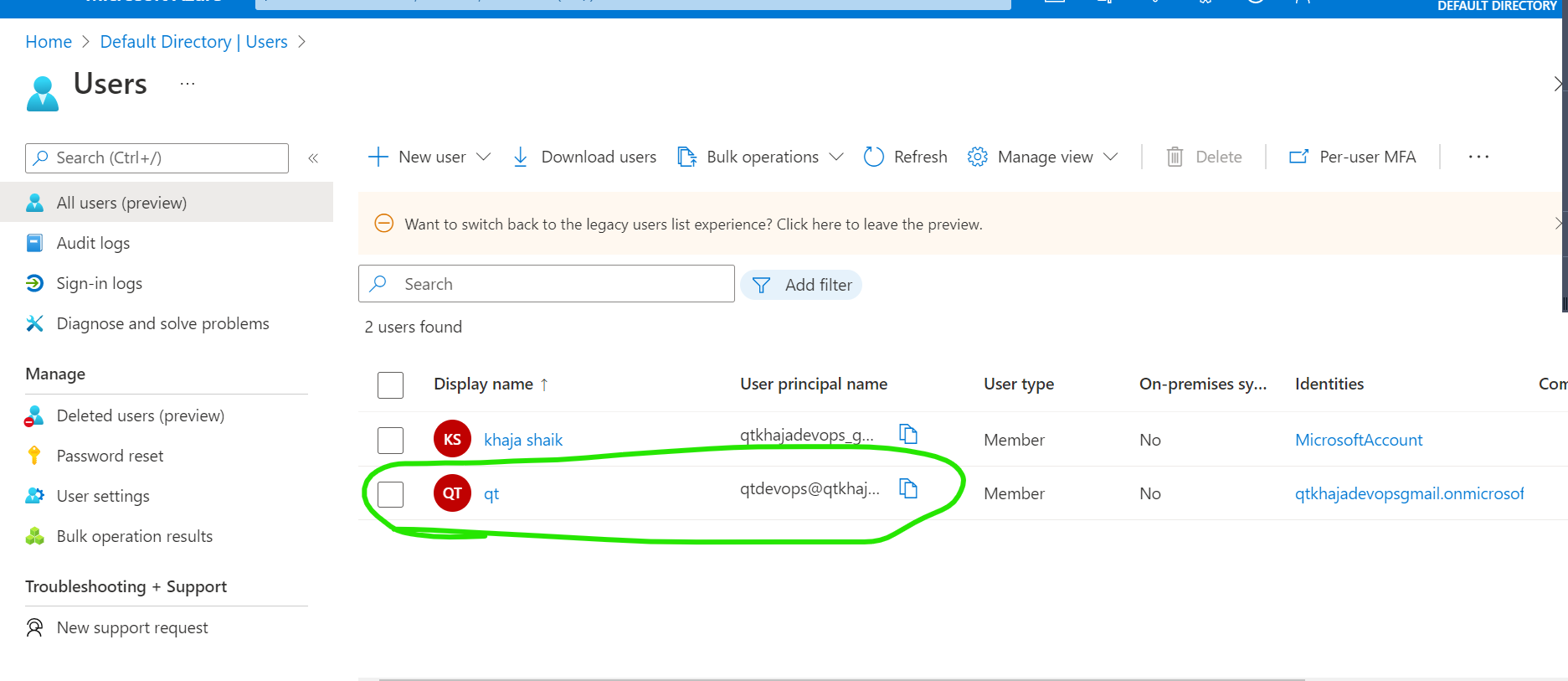The height and width of the screenshot is (681, 1568).
Task: Click the sidebar Search (Ctrl+/) box
Action: [x=157, y=158]
